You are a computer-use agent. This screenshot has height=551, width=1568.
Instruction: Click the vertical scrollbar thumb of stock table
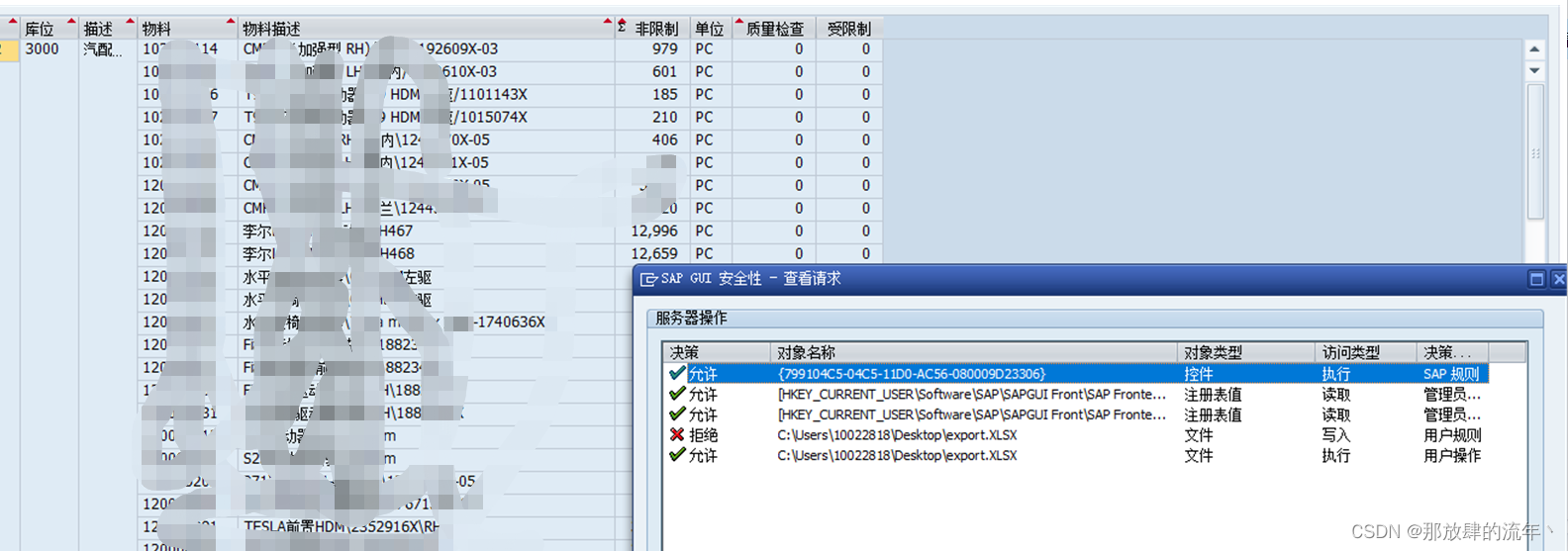pyautogui.click(x=1535, y=152)
